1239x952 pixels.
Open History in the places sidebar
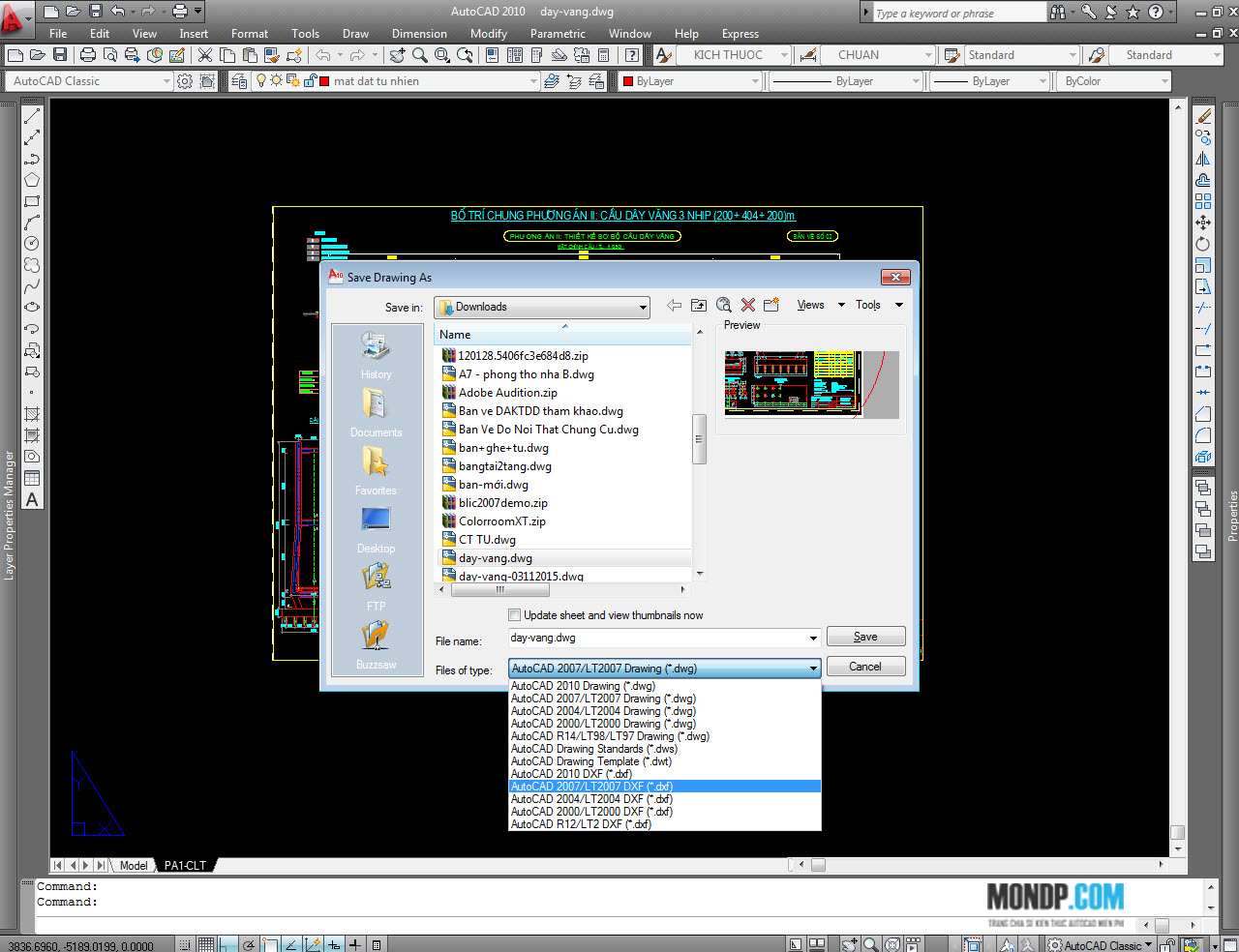[376, 355]
